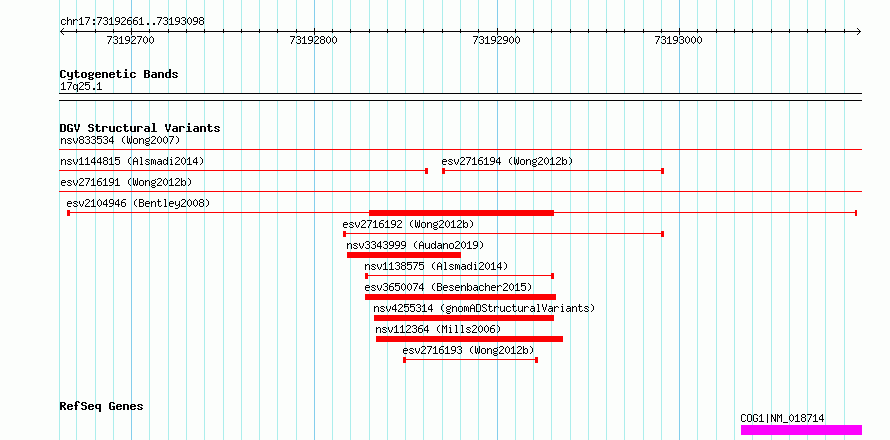Image resolution: width=890 pixels, height=440 pixels.
Task: Open variant esv2716193 (Wong2012b) label
Action: (468, 350)
